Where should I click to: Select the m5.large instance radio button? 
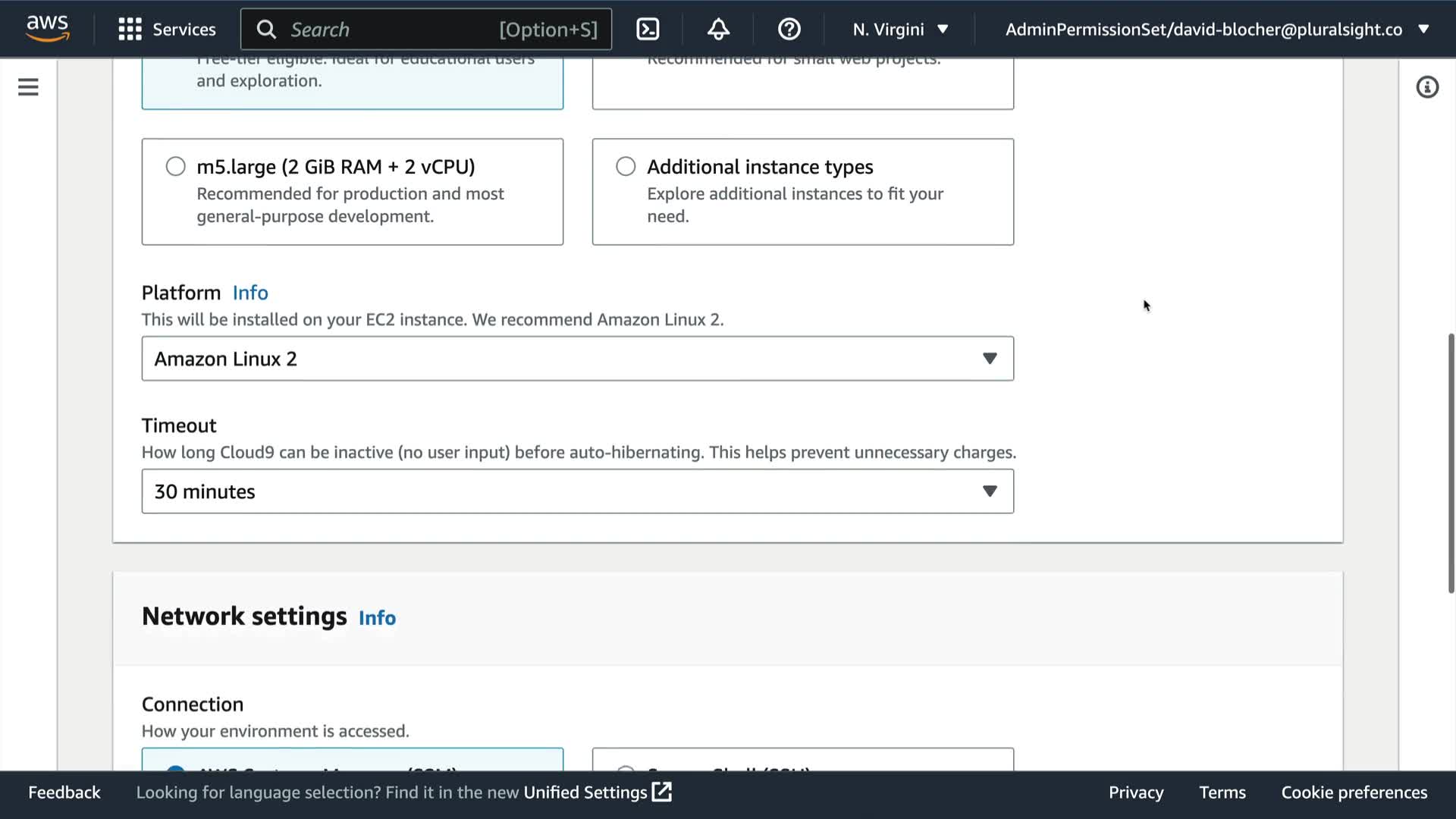click(175, 166)
